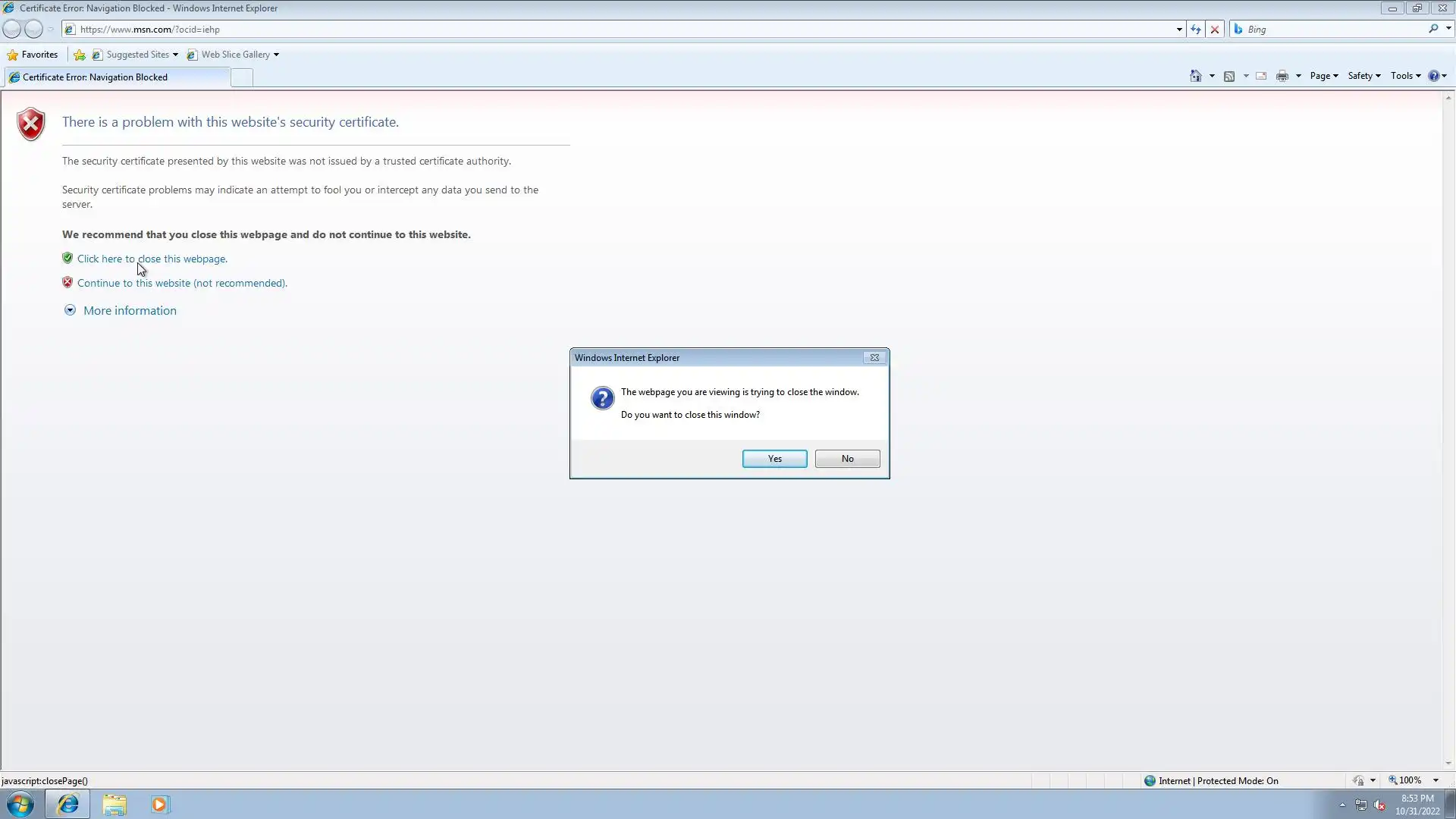This screenshot has height=819, width=1456.
Task: Click the Bing search magnifier icon
Action: (x=1433, y=29)
